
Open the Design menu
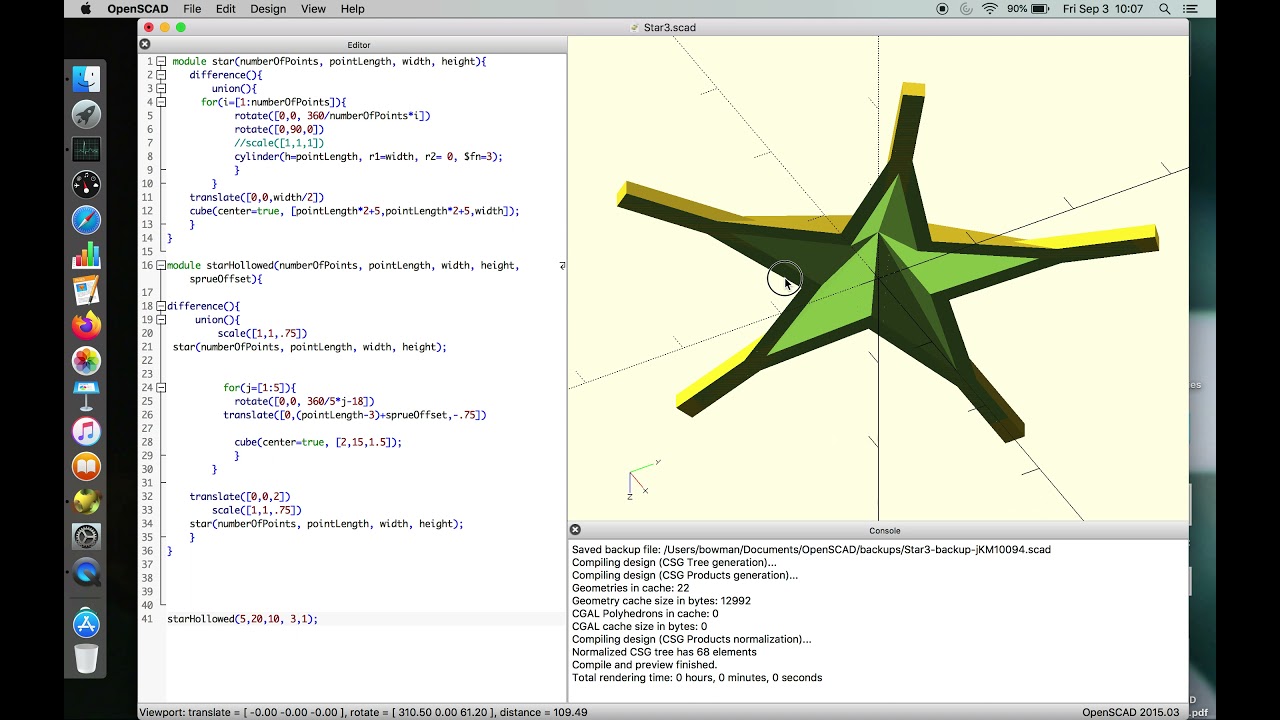(x=268, y=9)
